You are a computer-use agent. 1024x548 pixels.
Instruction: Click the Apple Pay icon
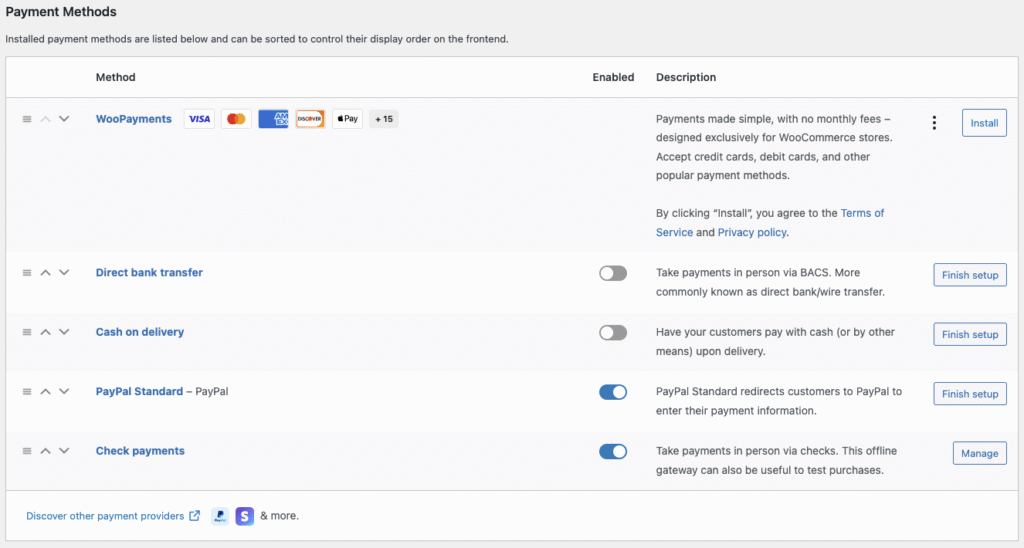pyautogui.click(x=347, y=119)
